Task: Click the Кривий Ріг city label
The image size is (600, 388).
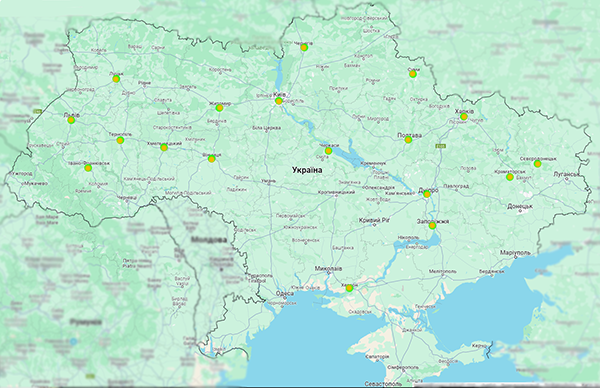Action: pos(375,220)
